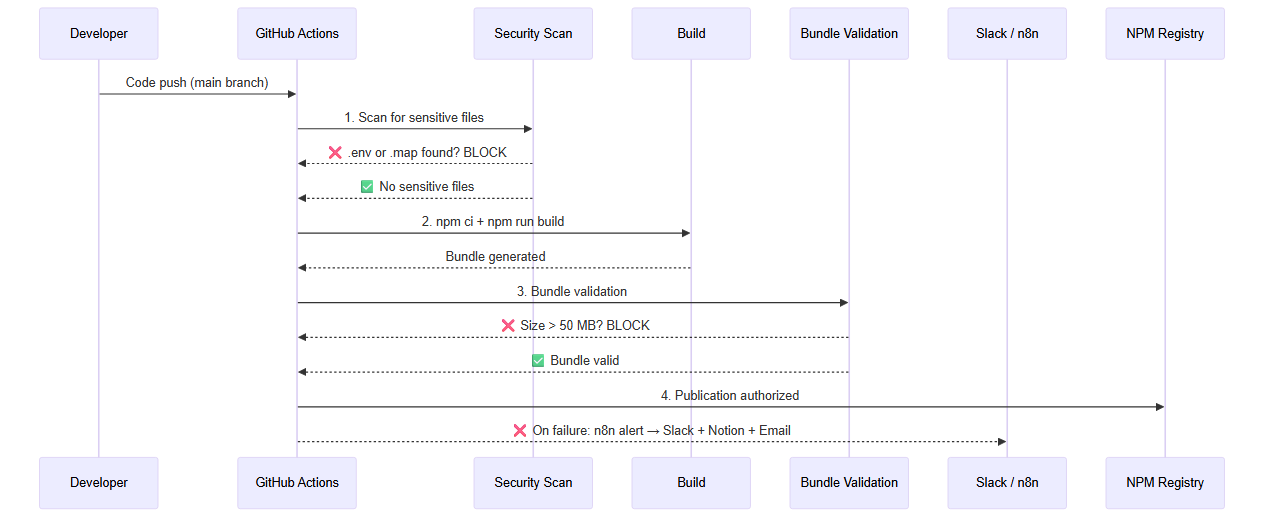This screenshot has width=1264, height=518.
Task: Select the '2. npm ci + npm run build' text
Action: pyautogui.click(x=493, y=222)
